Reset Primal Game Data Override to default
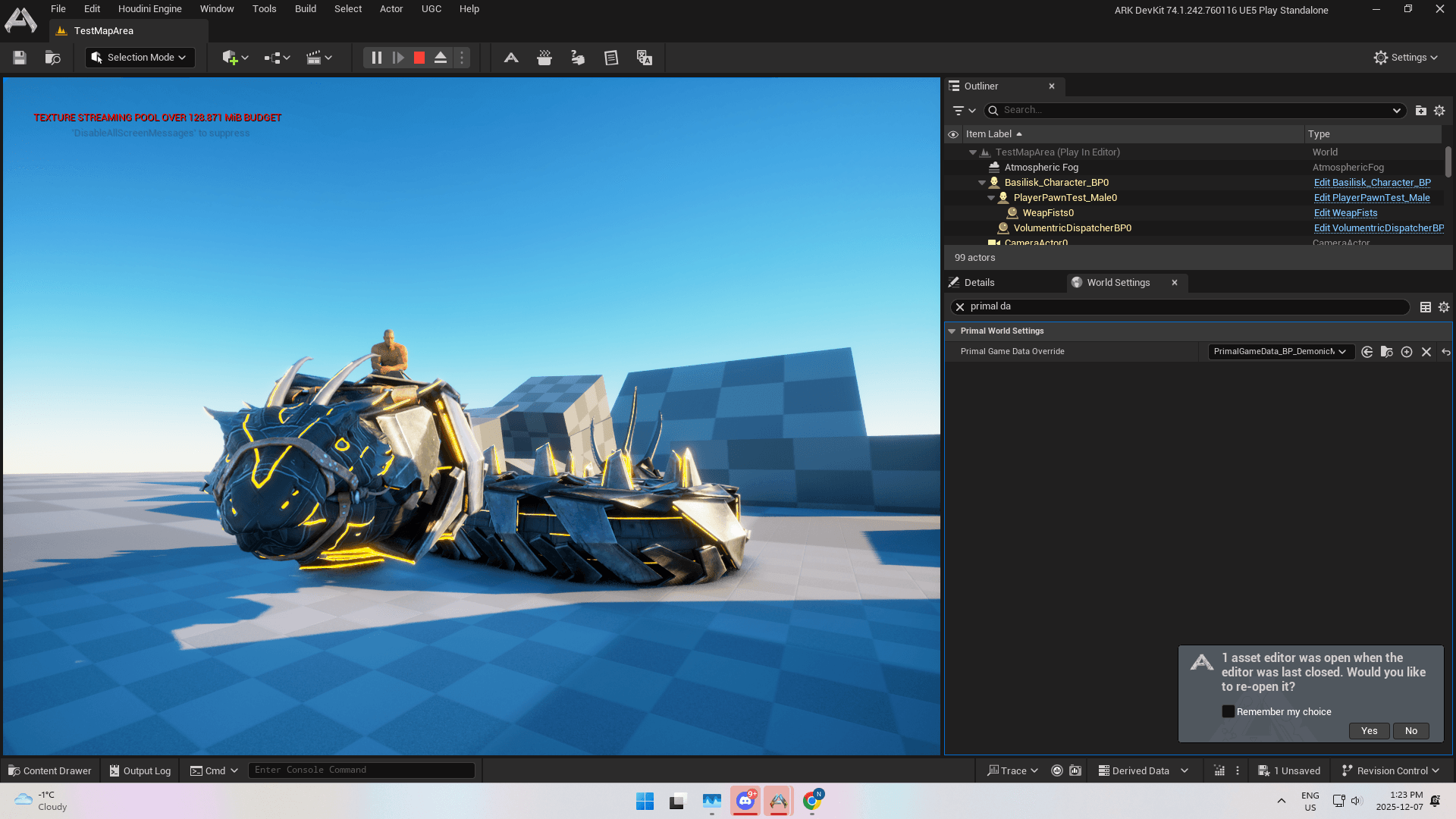The image size is (1456, 819). pos(1445,352)
